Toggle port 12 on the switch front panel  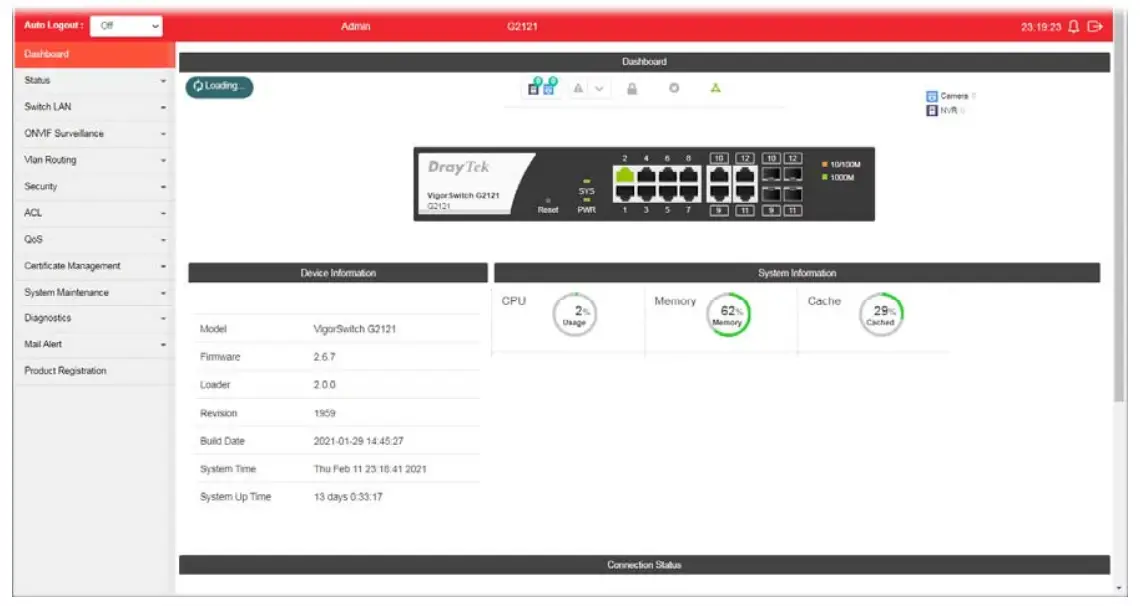click(746, 174)
